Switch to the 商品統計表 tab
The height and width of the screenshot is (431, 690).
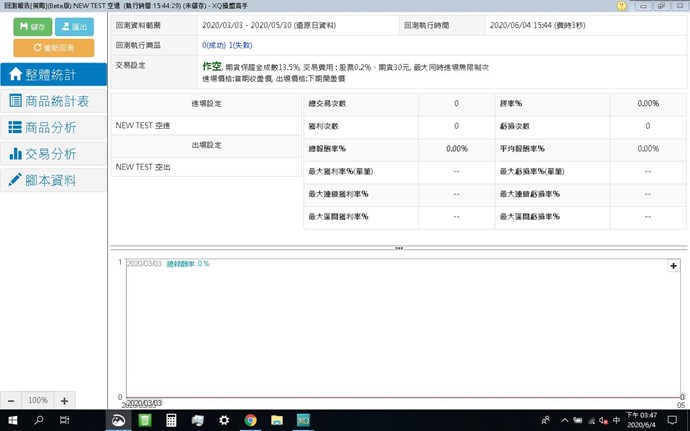coord(53,101)
